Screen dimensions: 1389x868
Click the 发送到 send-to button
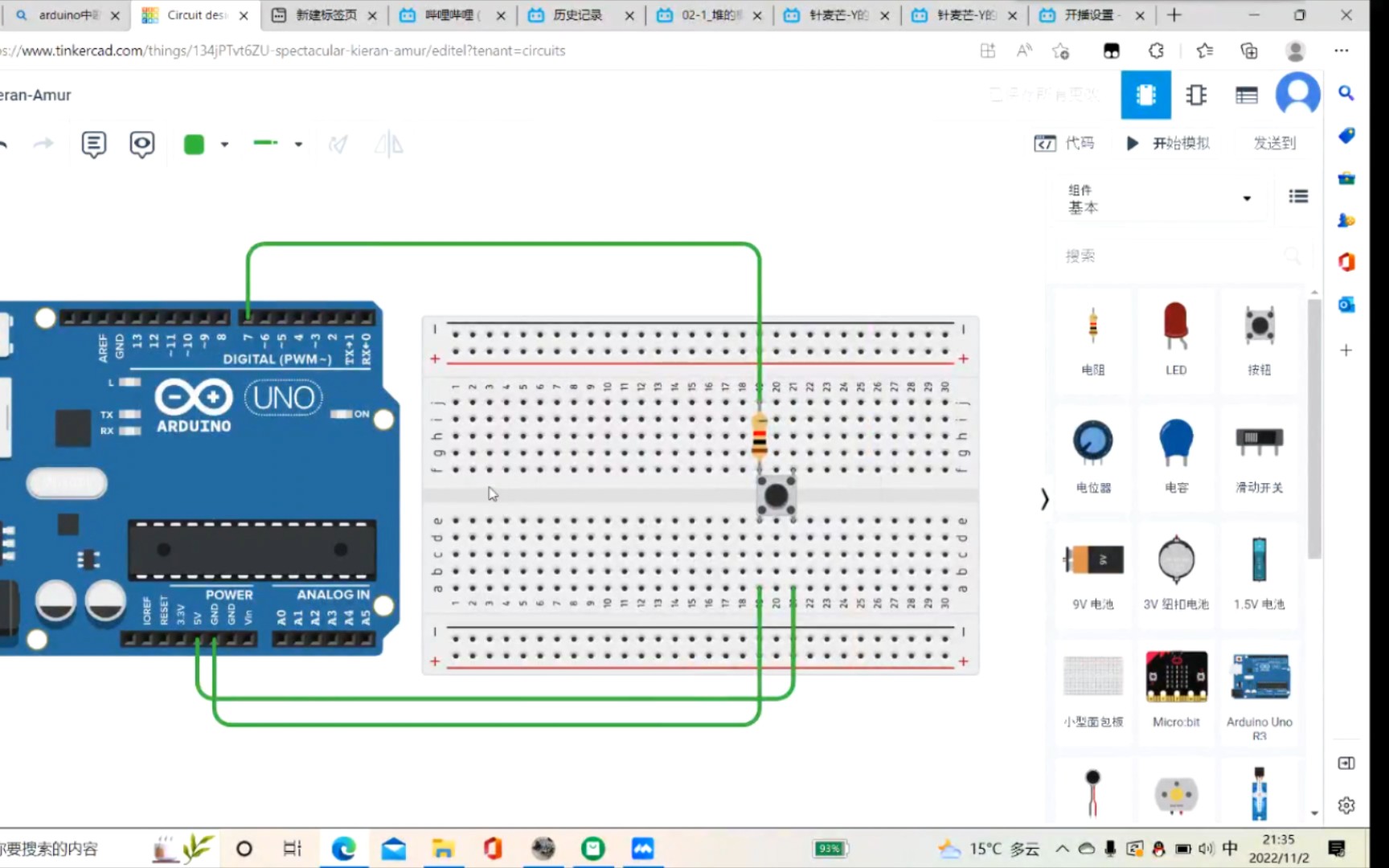coord(1275,143)
